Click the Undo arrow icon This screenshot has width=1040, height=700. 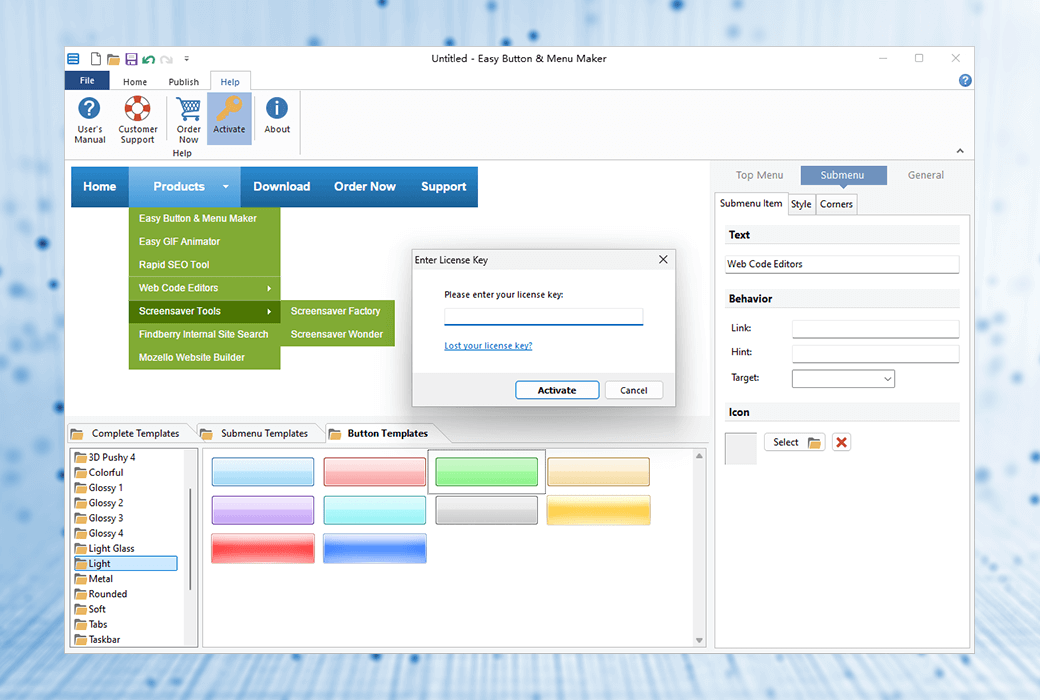click(x=149, y=59)
